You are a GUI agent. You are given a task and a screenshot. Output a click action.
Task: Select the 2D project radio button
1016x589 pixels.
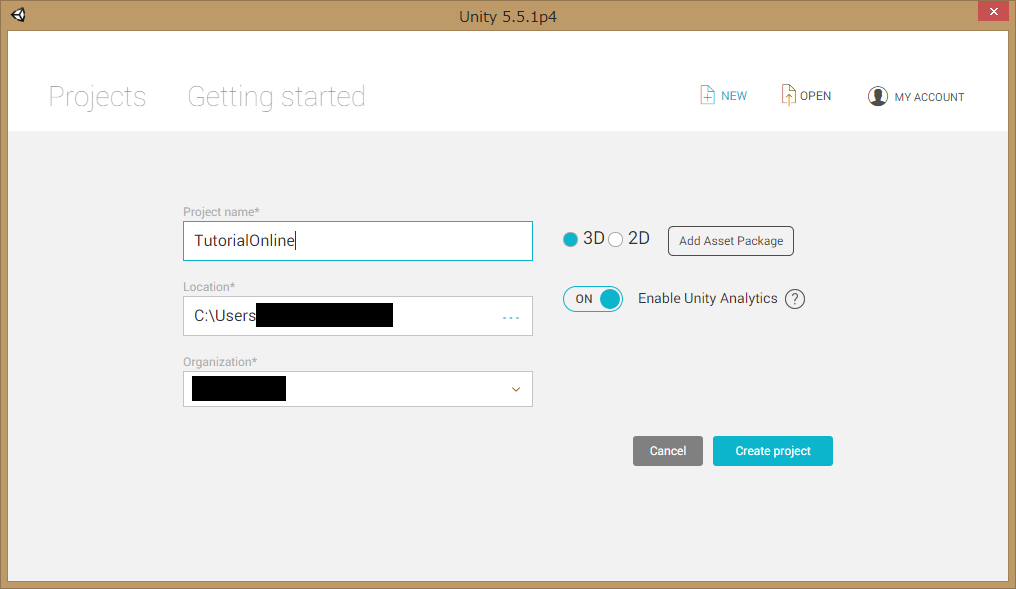[x=616, y=240]
